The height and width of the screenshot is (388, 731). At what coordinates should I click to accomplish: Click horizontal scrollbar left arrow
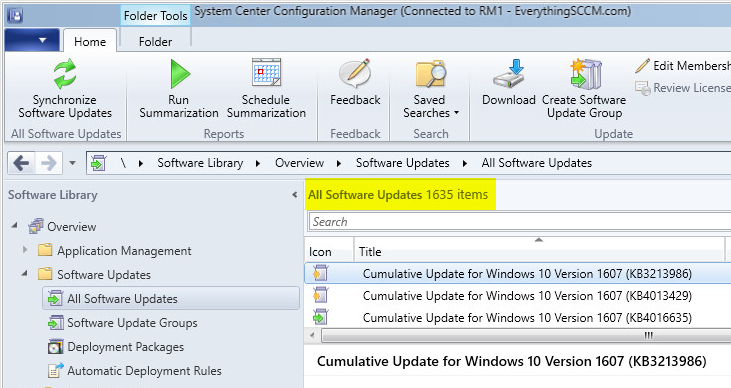312,335
